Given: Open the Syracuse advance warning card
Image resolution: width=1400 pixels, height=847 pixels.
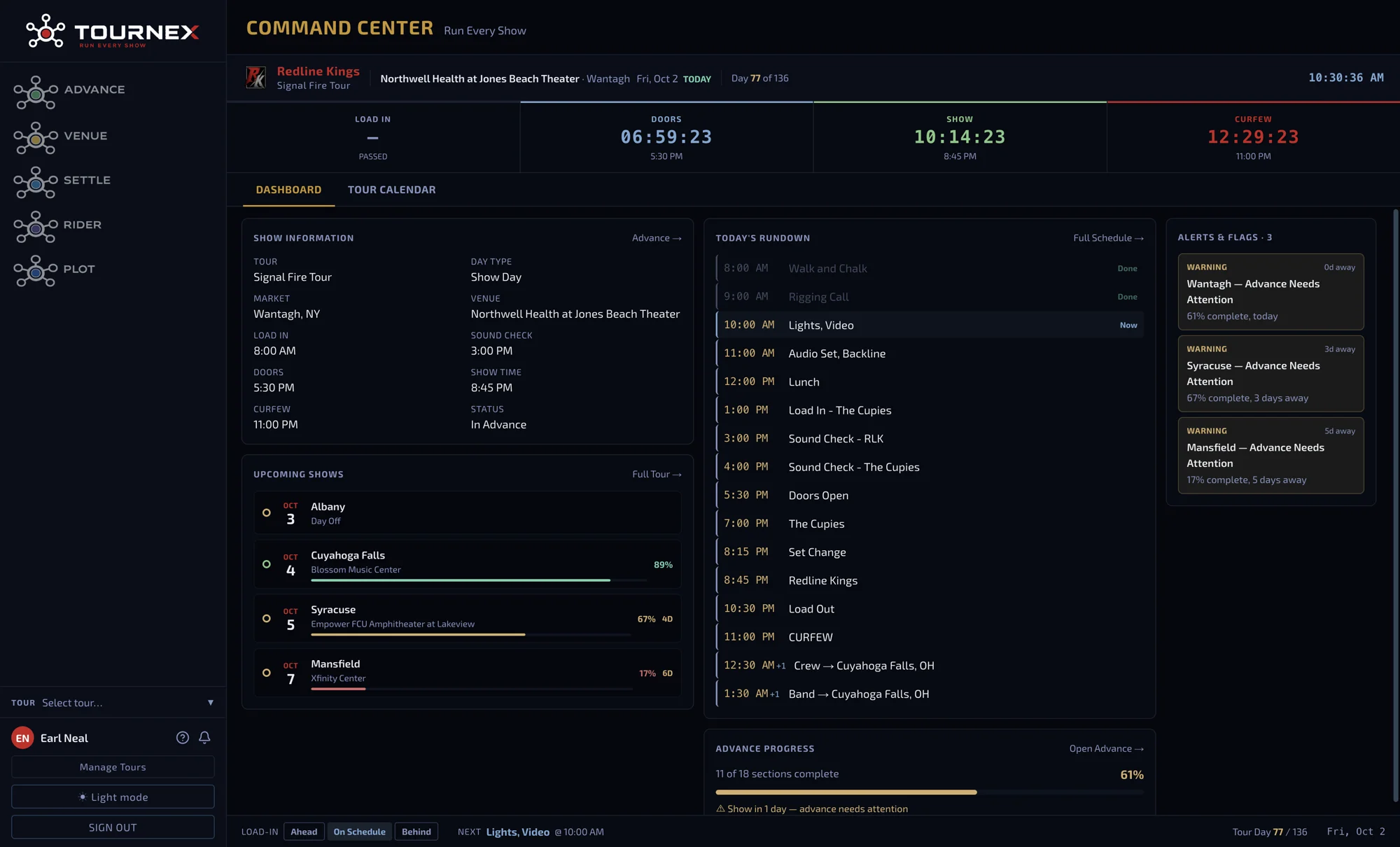Looking at the screenshot, I should [x=1270, y=373].
